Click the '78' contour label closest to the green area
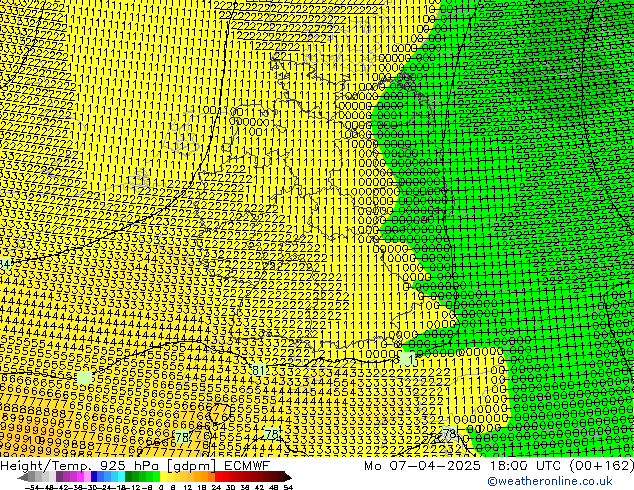The width and height of the screenshot is (634, 490). pos(450,434)
